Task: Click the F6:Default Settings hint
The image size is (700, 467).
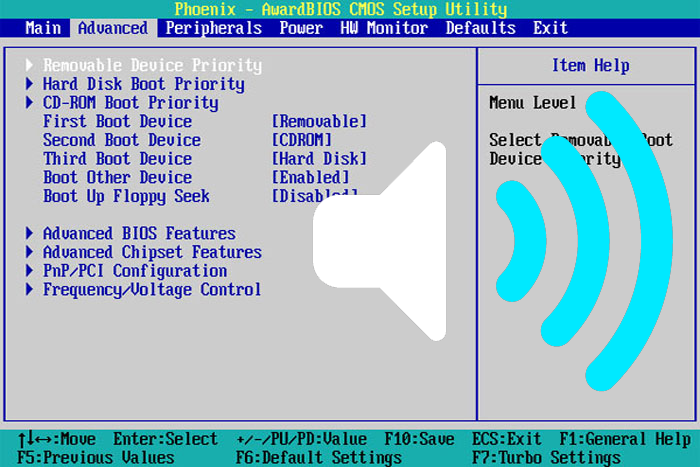Action: (319, 458)
